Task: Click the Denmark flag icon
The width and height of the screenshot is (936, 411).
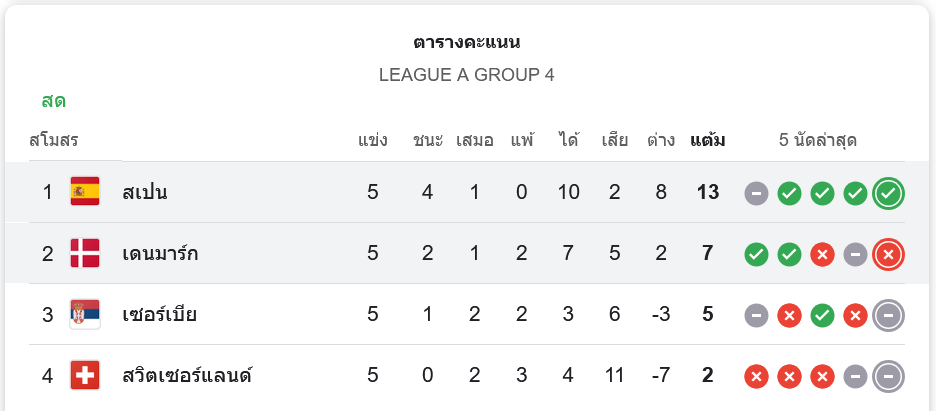Action: [x=85, y=253]
